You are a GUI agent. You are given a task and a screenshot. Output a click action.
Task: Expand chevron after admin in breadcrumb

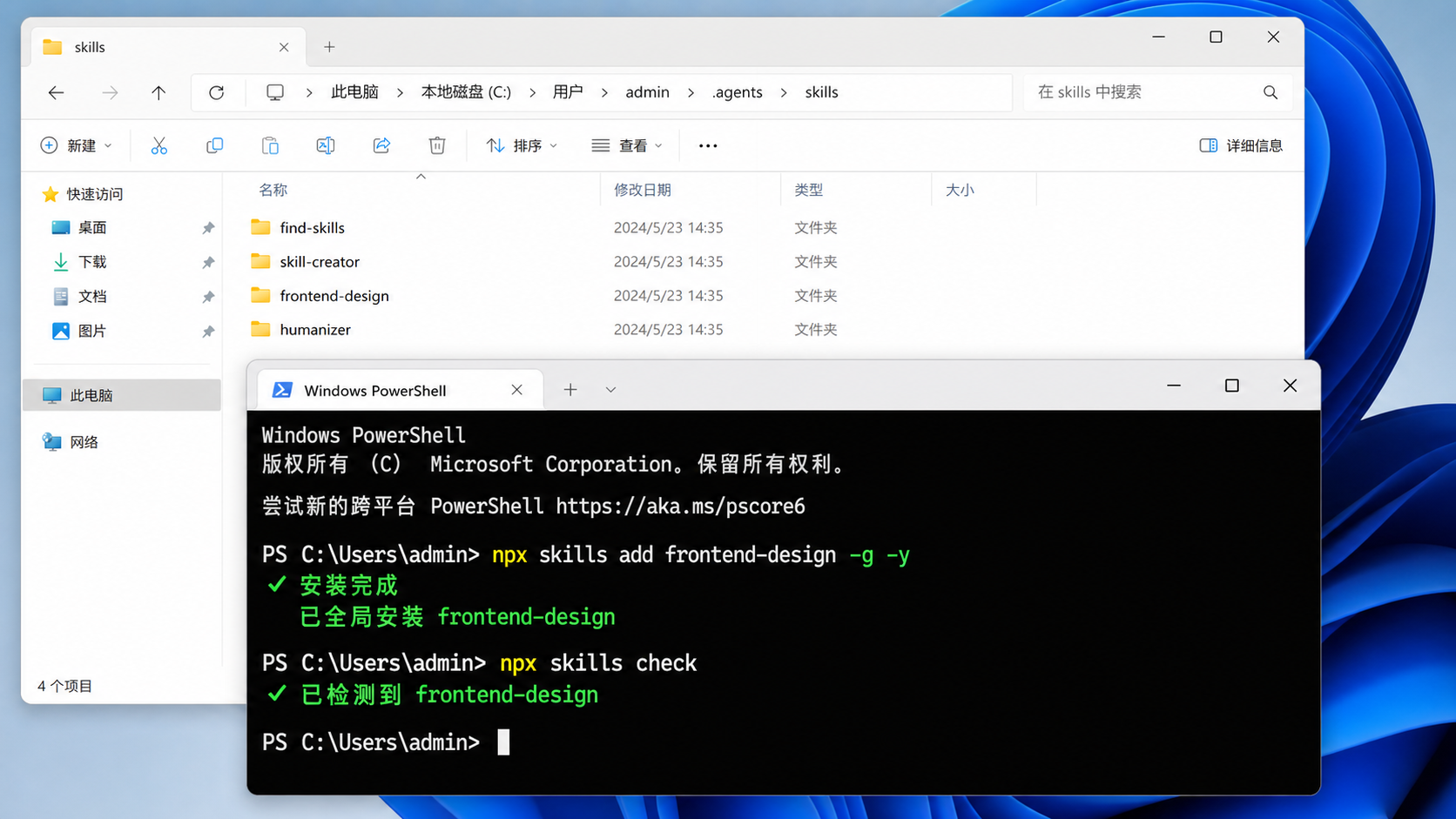[691, 92]
